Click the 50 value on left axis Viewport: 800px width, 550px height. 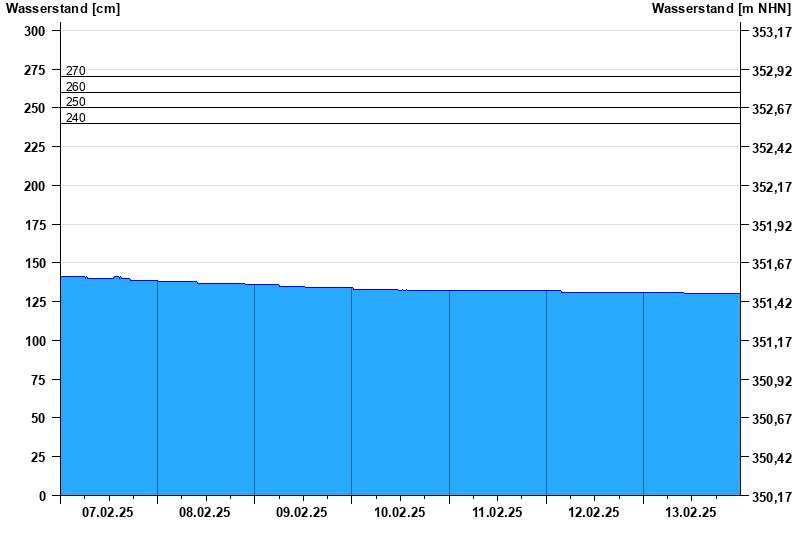(x=38, y=418)
